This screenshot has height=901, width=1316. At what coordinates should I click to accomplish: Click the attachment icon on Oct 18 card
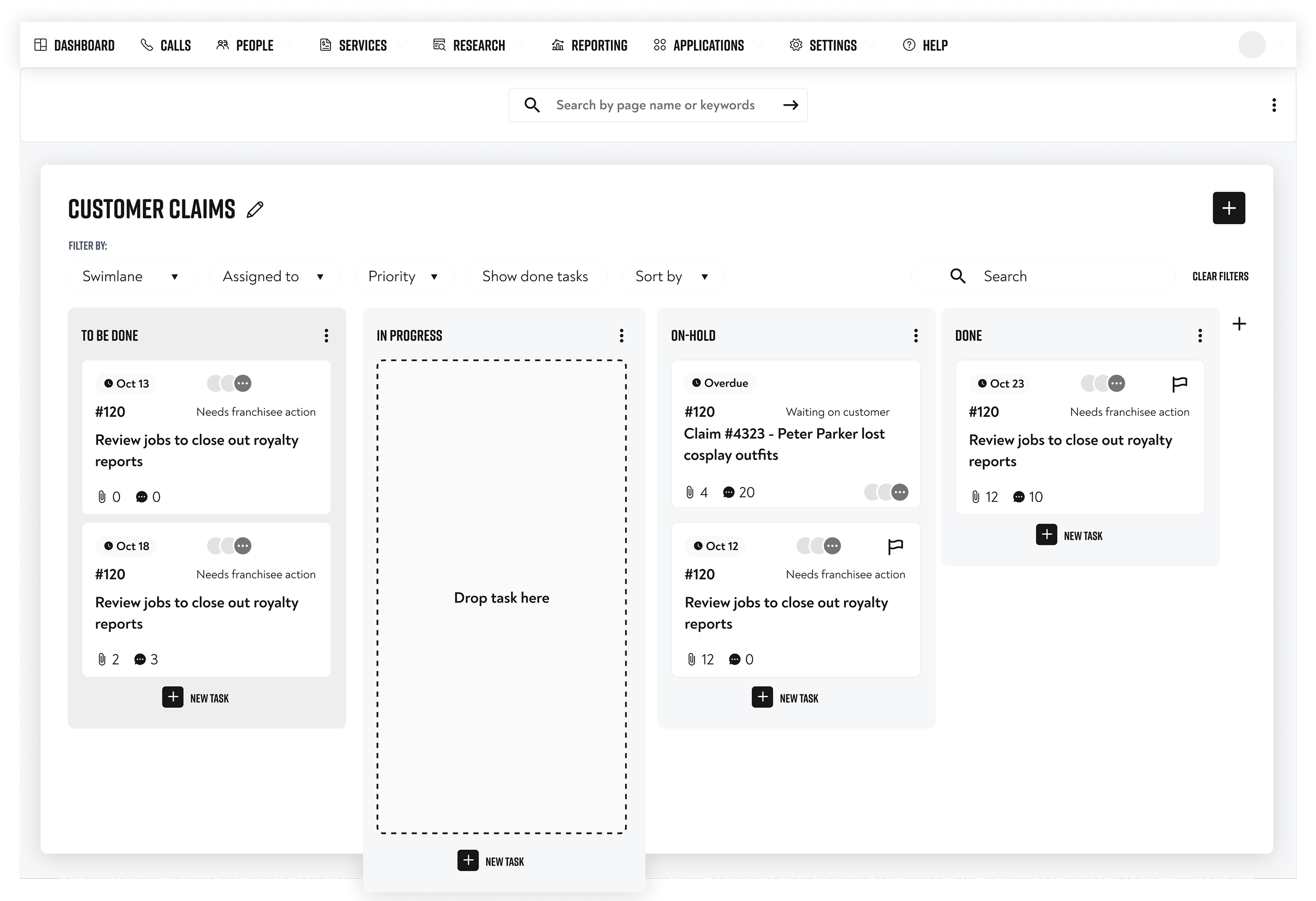tap(102, 660)
